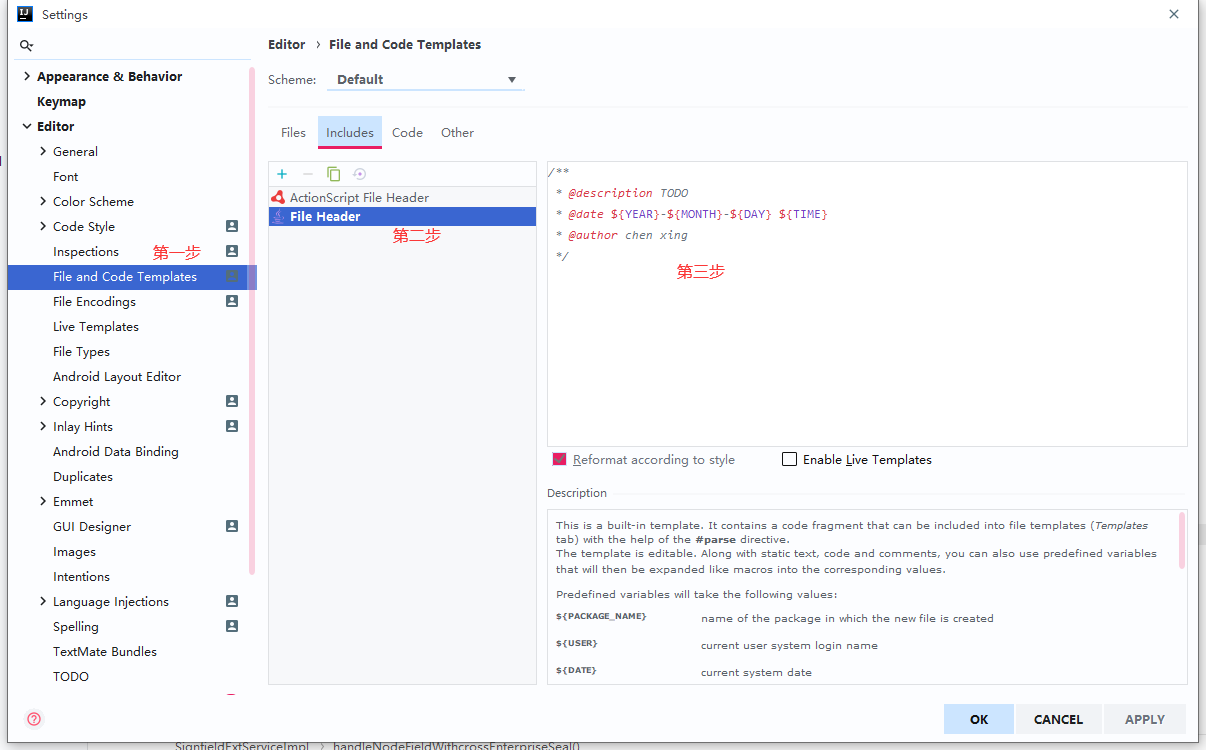Click the project-level icon beside Inlay Hints

232,426
